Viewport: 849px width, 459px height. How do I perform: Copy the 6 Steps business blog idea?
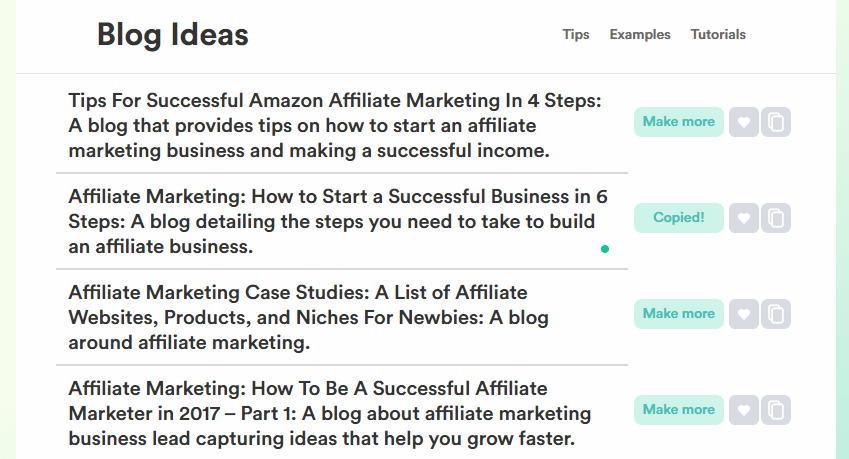776,218
